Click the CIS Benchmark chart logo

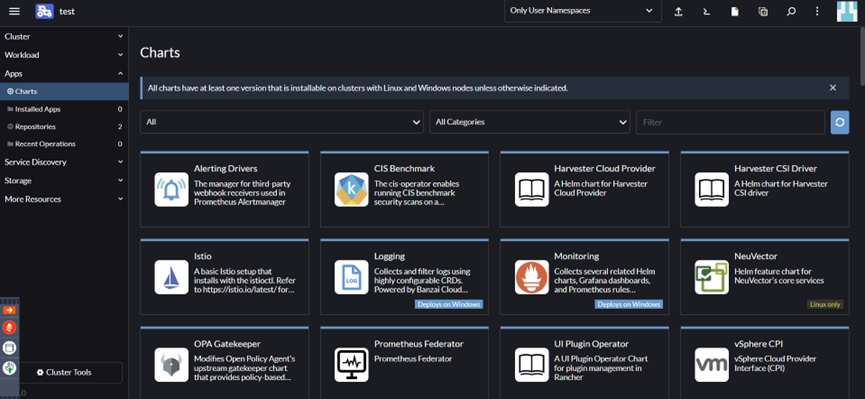click(351, 189)
